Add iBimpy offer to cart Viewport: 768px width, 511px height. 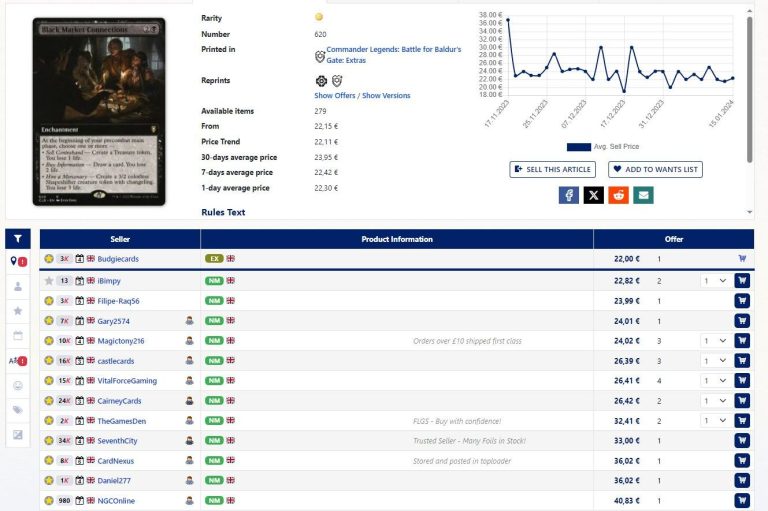(x=742, y=281)
